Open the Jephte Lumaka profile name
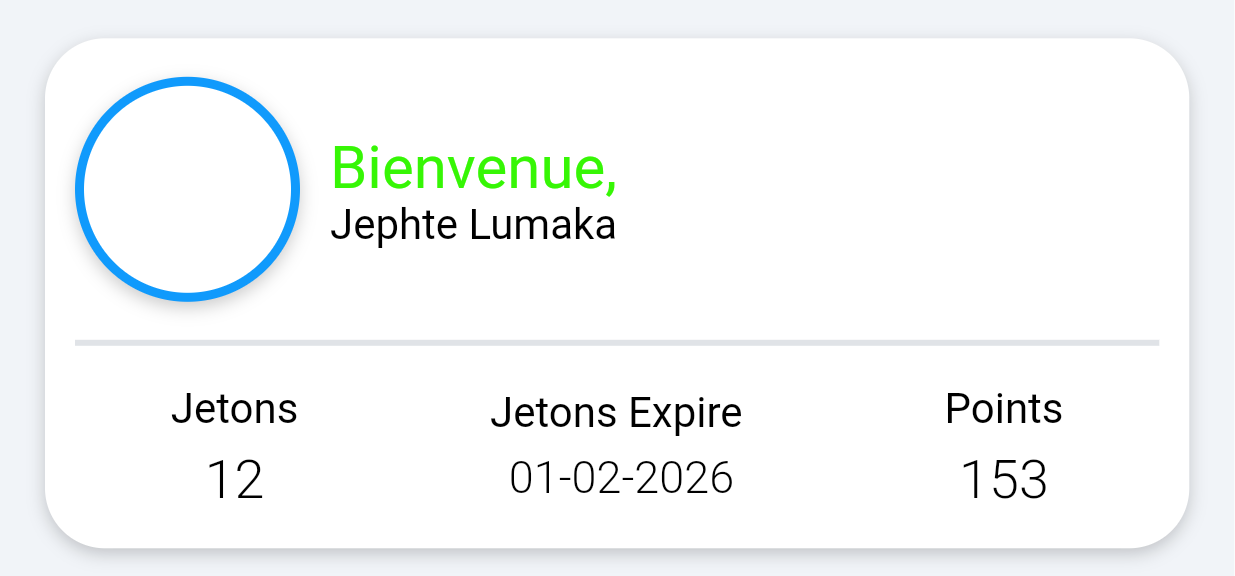Image resolution: width=1235 pixels, height=576 pixels. 472,225
